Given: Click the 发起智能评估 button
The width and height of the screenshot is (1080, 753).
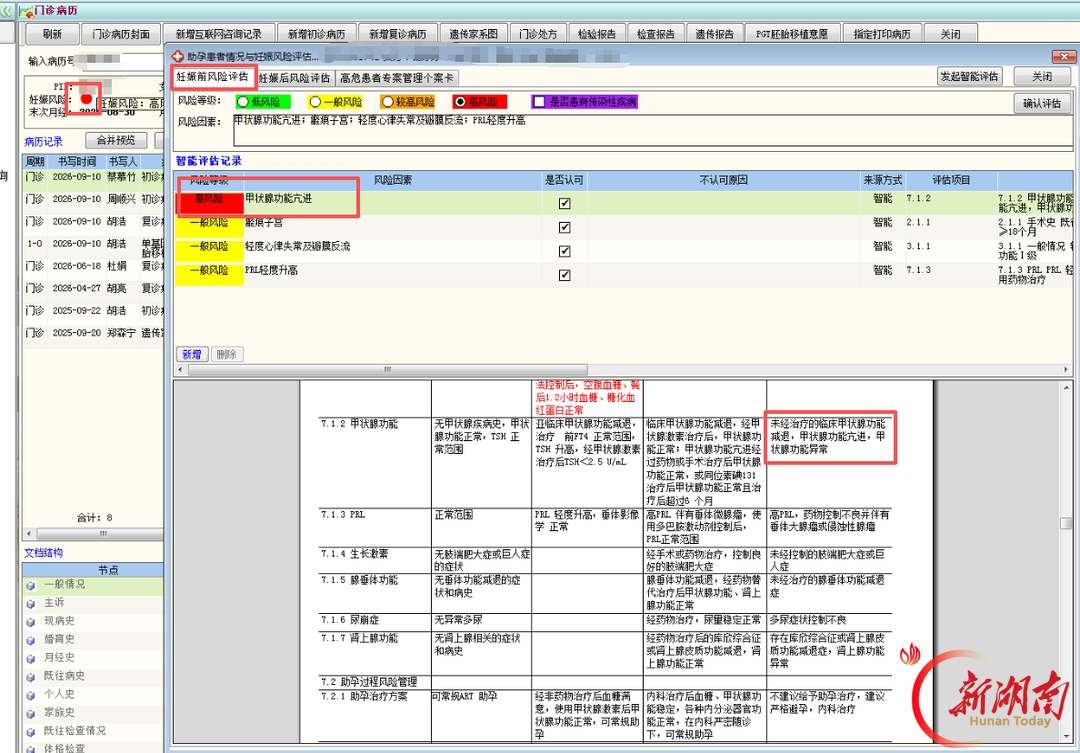Looking at the screenshot, I should [970, 76].
